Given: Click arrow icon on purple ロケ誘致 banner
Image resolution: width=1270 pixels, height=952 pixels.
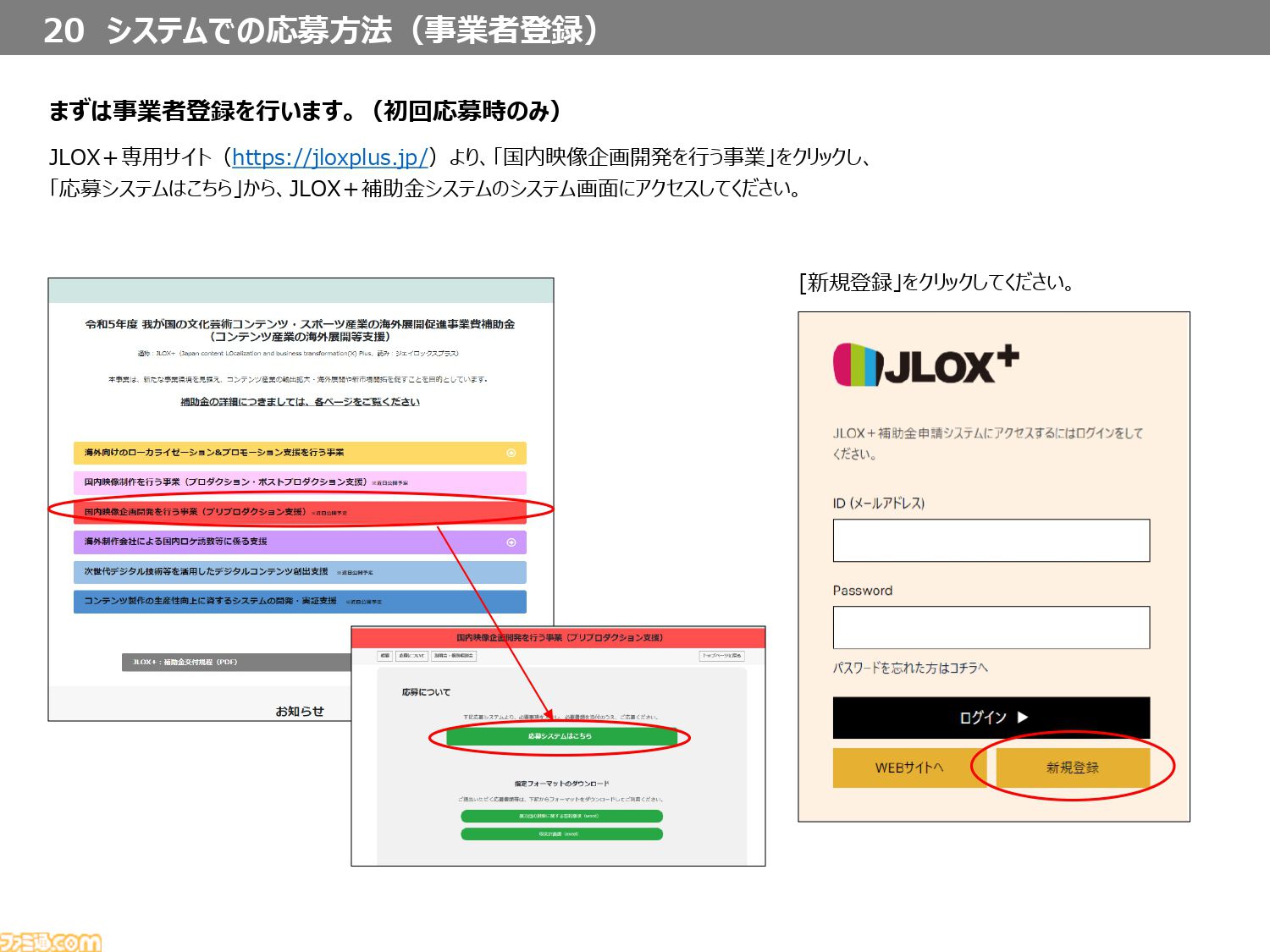Looking at the screenshot, I should pyautogui.click(x=511, y=542).
